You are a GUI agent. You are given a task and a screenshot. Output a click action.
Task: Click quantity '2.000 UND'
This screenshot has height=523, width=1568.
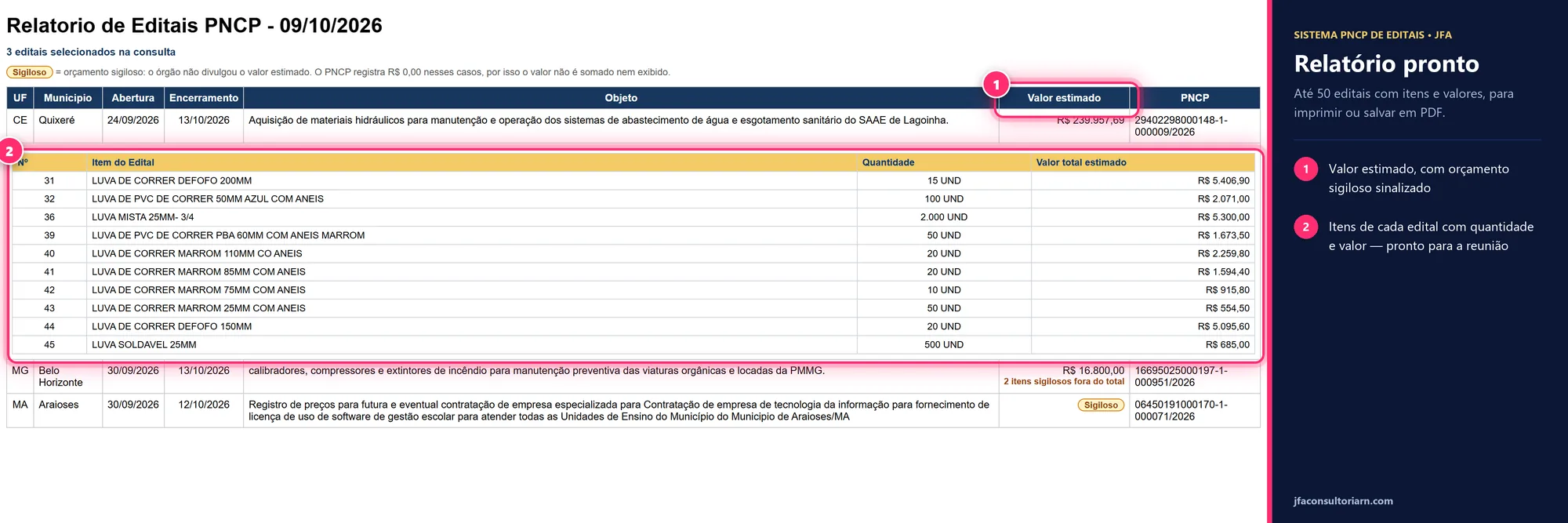coord(944,217)
